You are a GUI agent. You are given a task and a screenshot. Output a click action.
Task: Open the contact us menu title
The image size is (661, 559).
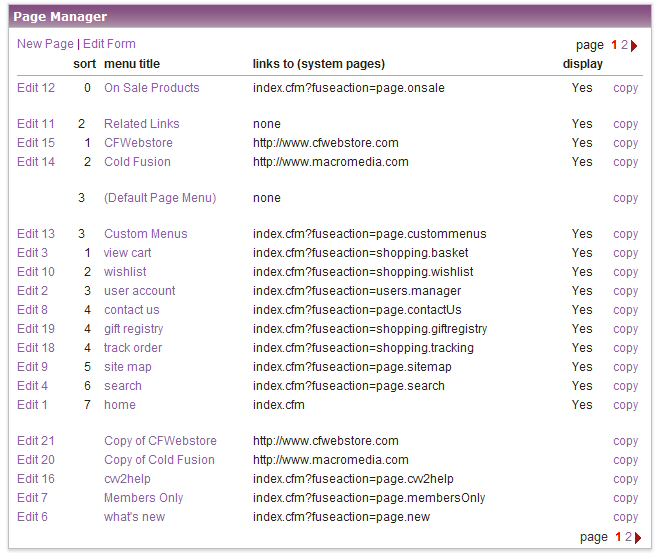pyautogui.click(x=132, y=310)
